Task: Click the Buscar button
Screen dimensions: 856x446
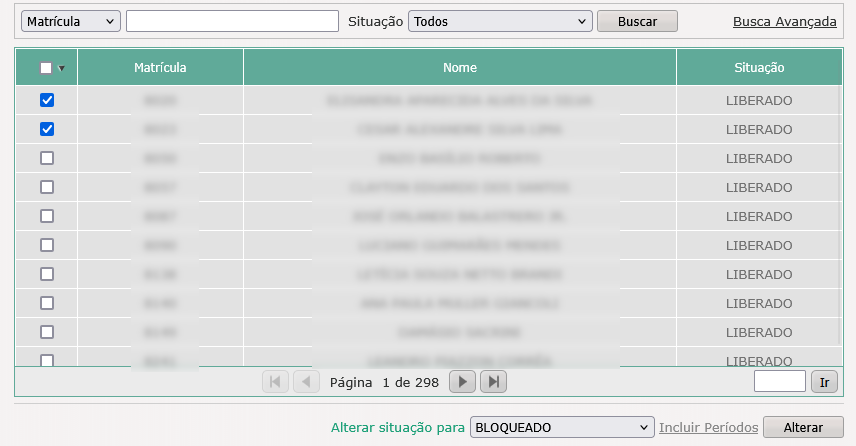Action: [x=637, y=21]
